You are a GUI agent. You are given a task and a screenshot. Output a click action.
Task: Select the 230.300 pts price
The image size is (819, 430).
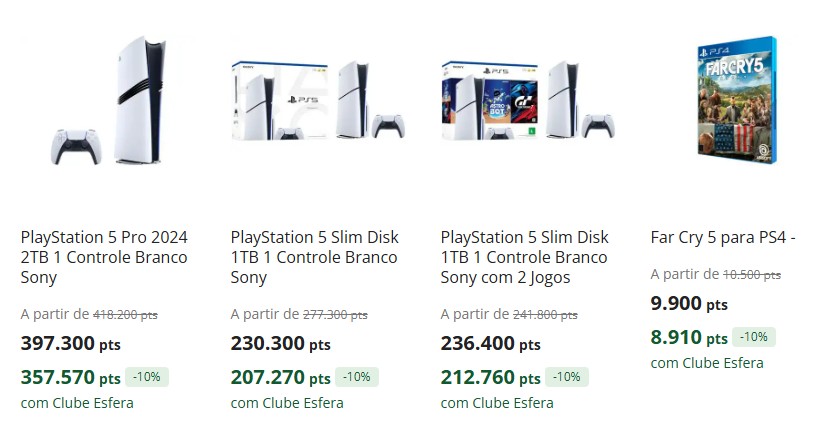pos(280,344)
